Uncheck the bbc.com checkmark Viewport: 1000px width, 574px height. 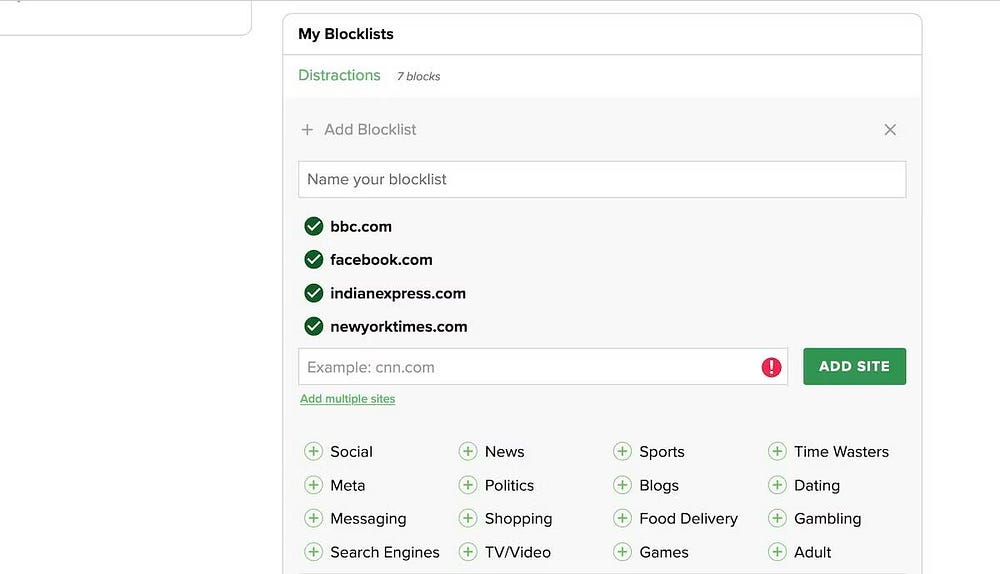click(314, 226)
